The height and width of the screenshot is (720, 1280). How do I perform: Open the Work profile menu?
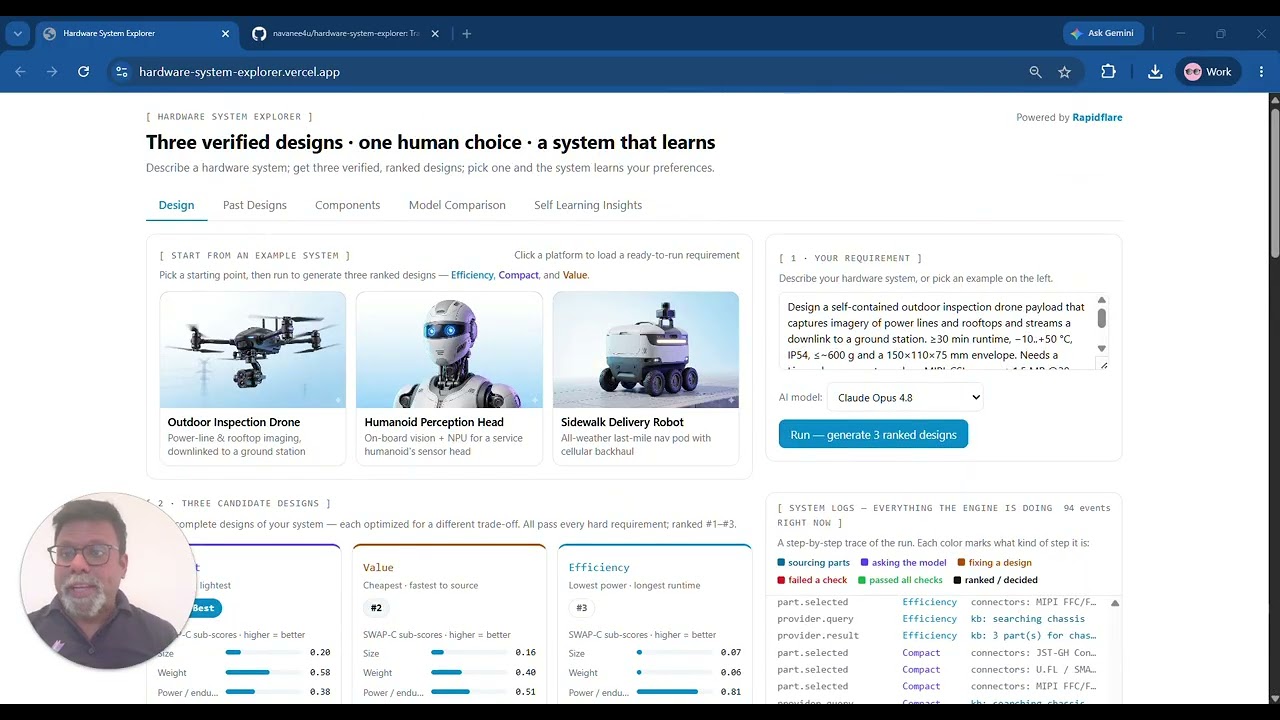[1208, 72]
